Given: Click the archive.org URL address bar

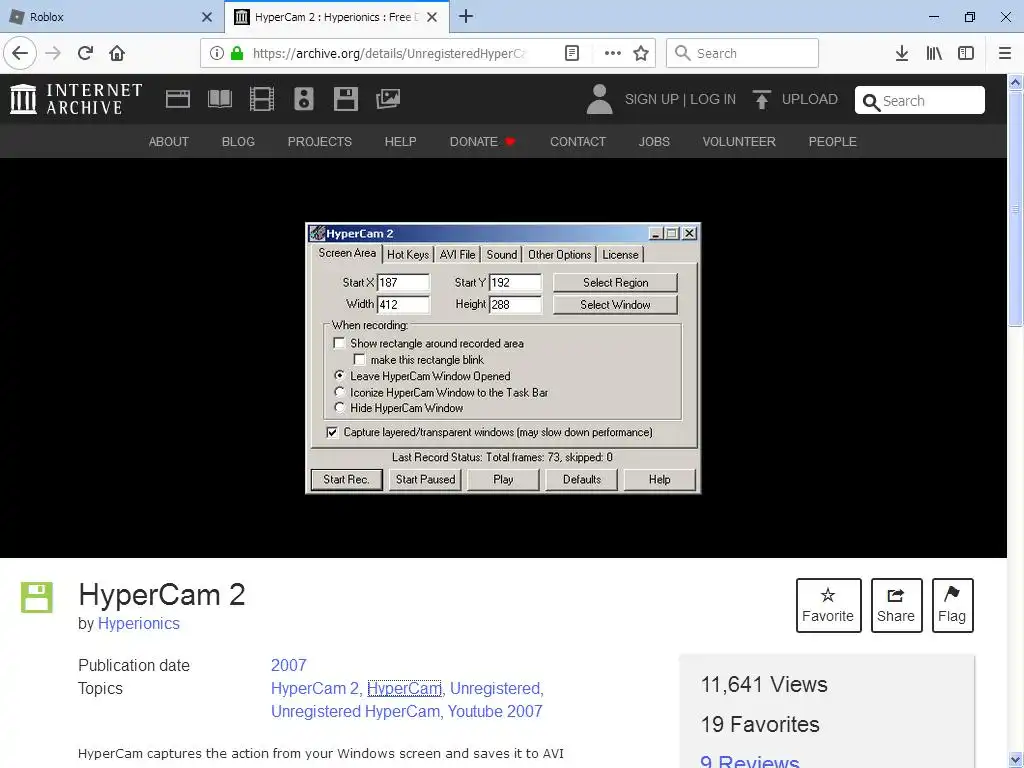Looking at the screenshot, I should pyautogui.click(x=389, y=53).
